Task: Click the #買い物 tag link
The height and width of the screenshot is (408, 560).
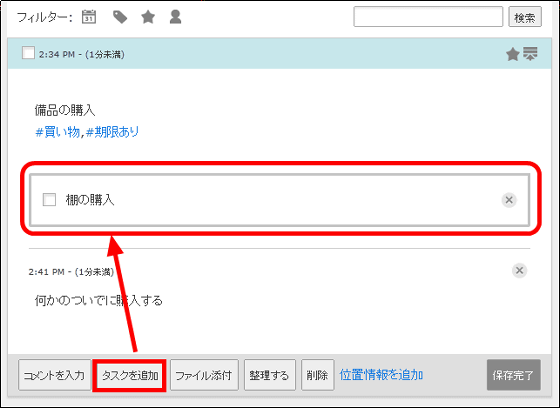Action: point(58,132)
